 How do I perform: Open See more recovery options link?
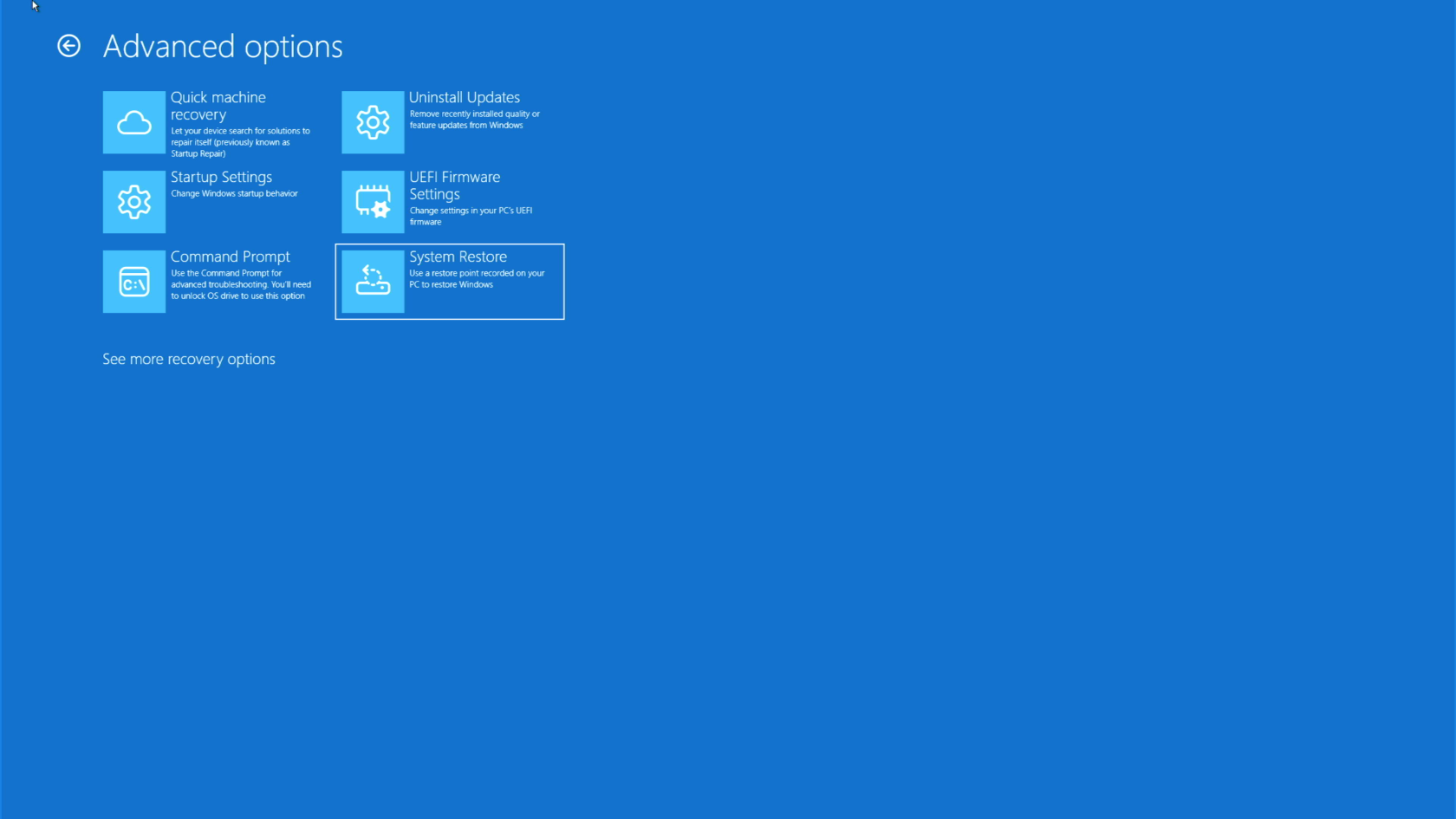click(x=189, y=359)
